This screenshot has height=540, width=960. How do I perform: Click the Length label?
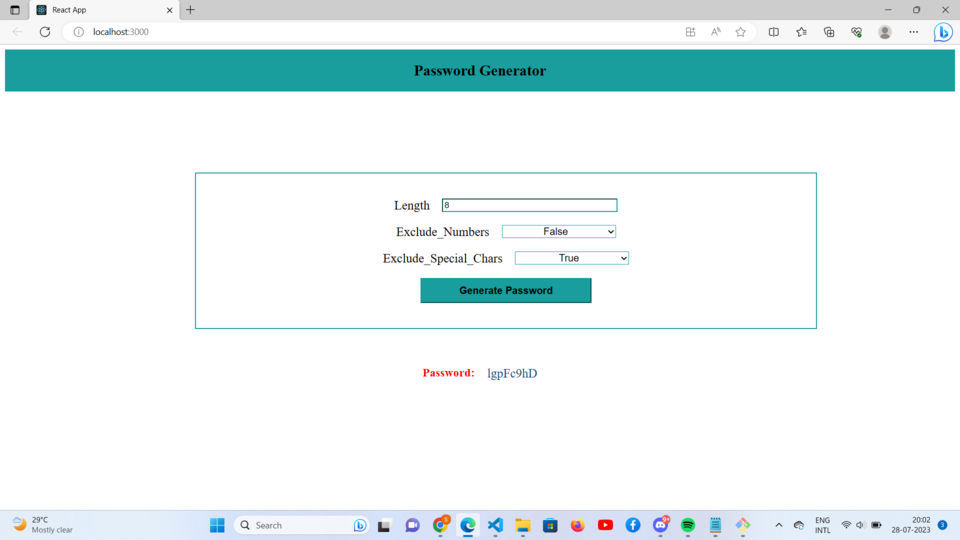pyautogui.click(x=411, y=206)
